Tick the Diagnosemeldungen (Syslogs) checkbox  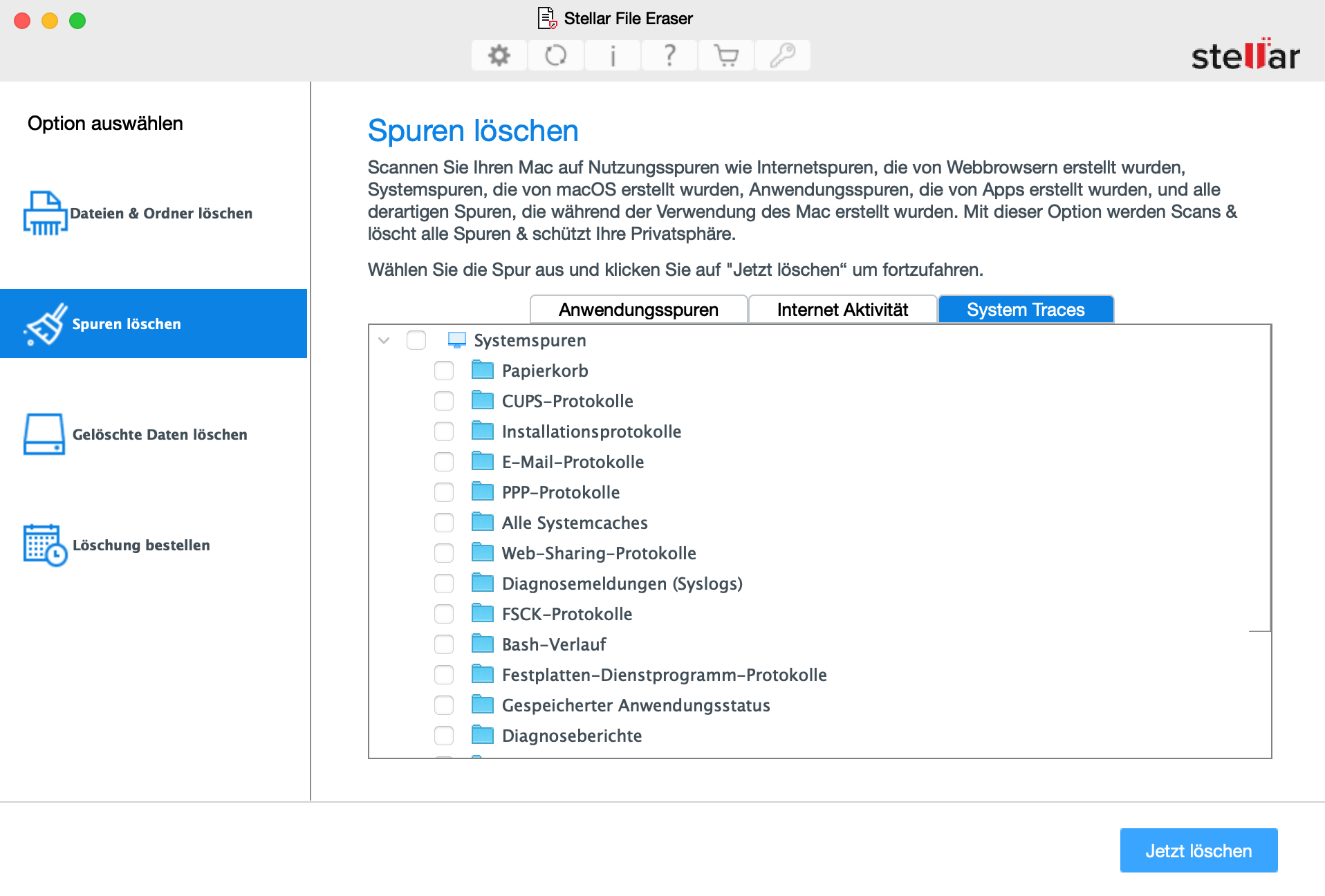coord(444,584)
